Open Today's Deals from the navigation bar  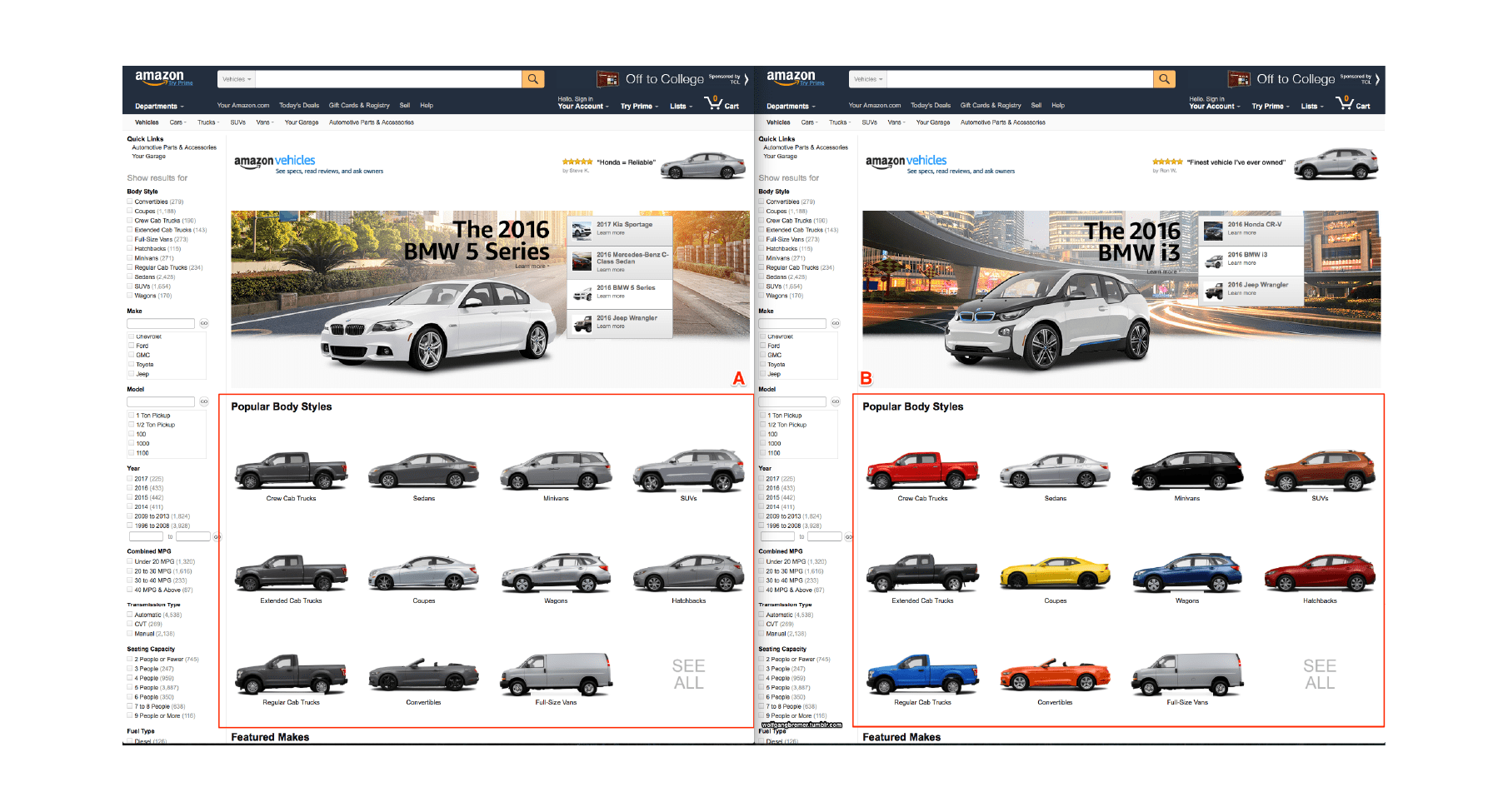(298, 105)
